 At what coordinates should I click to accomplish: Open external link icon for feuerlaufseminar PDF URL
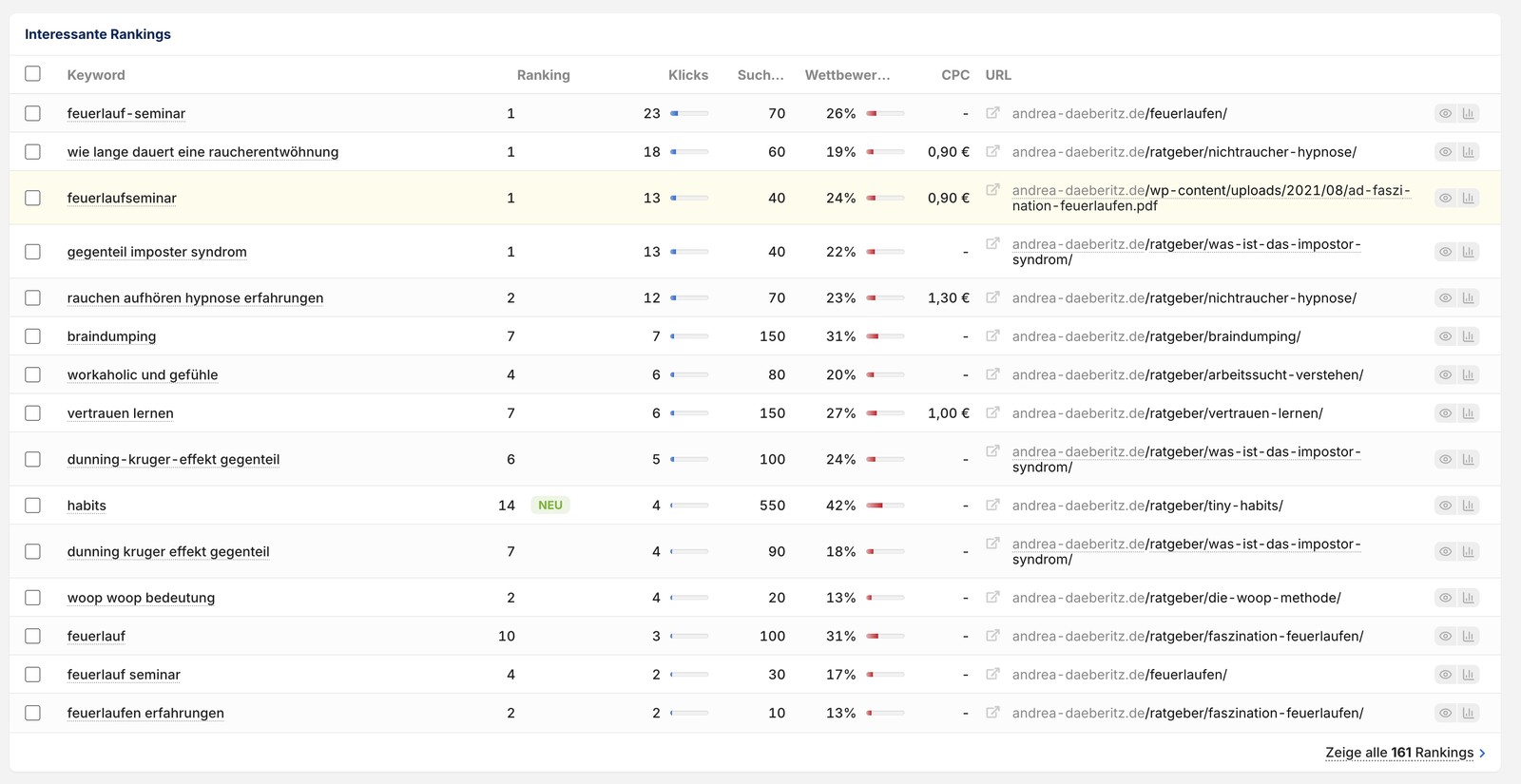(x=992, y=190)
